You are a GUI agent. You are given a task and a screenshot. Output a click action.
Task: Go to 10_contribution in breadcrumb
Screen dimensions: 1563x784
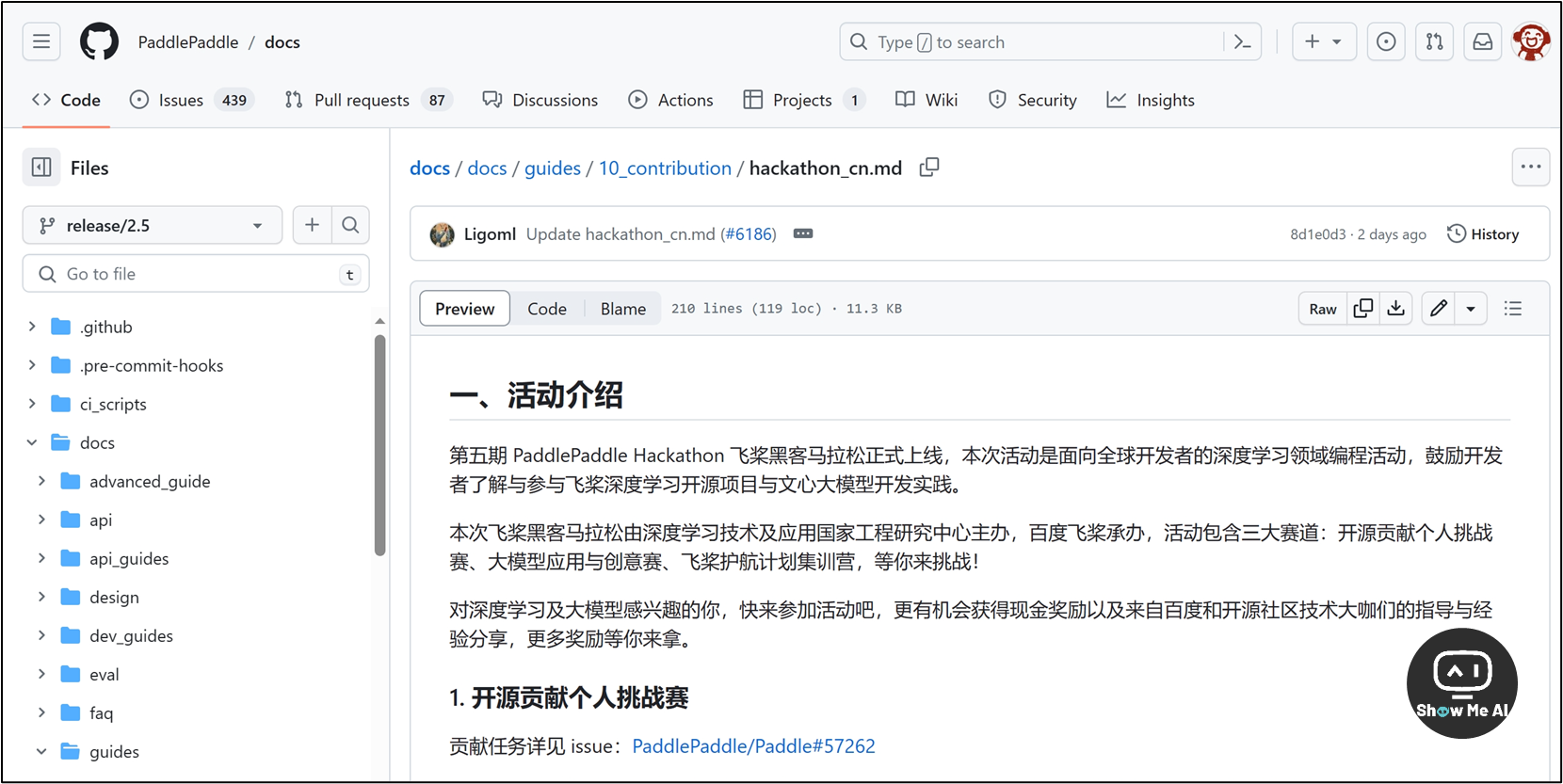(665, 168)
